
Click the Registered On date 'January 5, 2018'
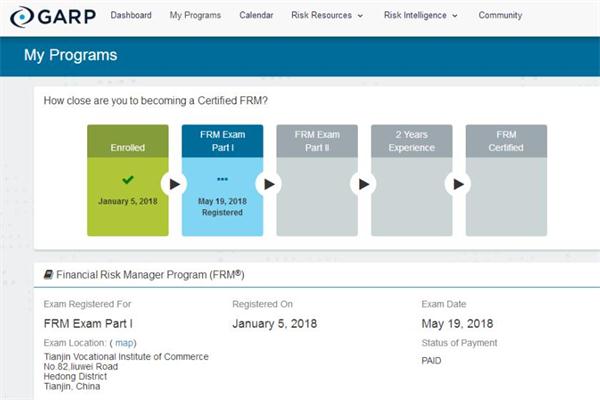pyautogui.click(x=274, y=324)
